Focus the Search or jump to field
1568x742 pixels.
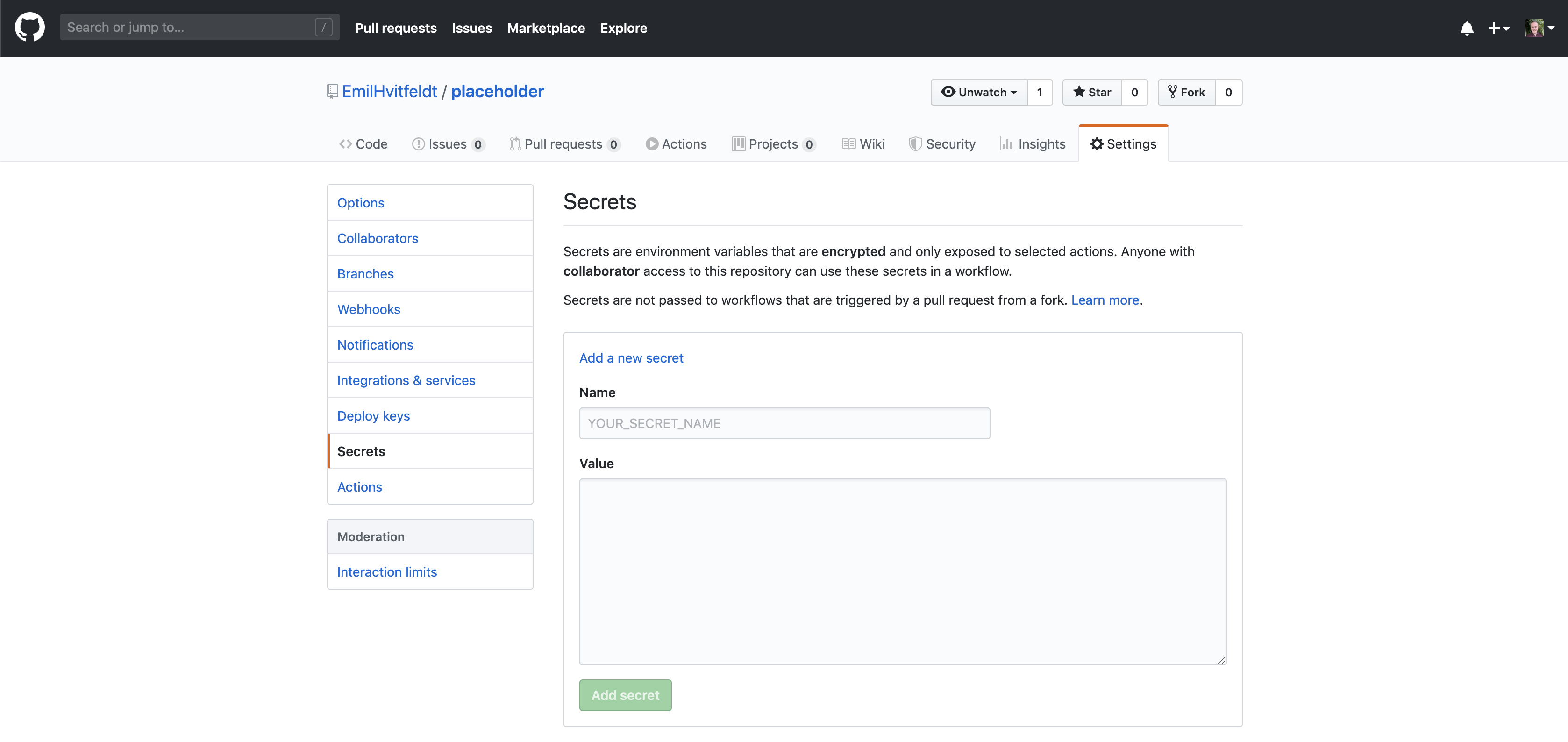pos(199,28)
